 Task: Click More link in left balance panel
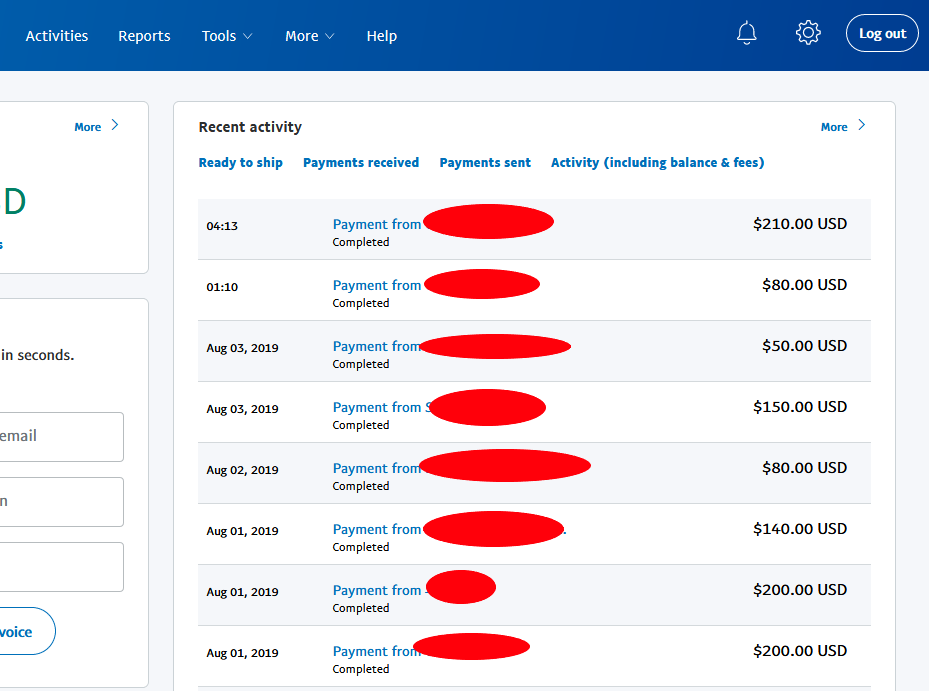(97, 126)
